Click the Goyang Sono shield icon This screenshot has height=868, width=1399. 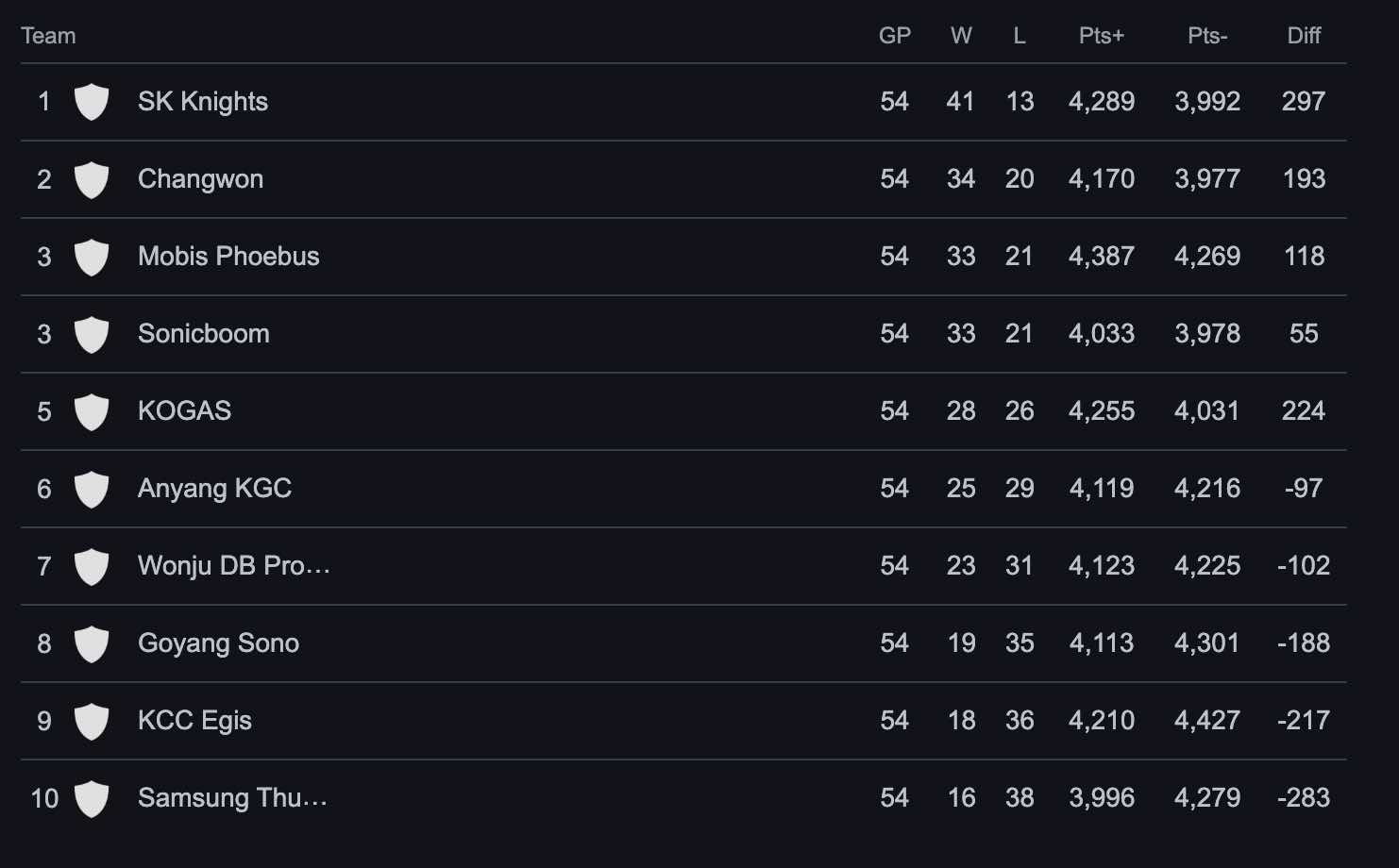point(92,643)
